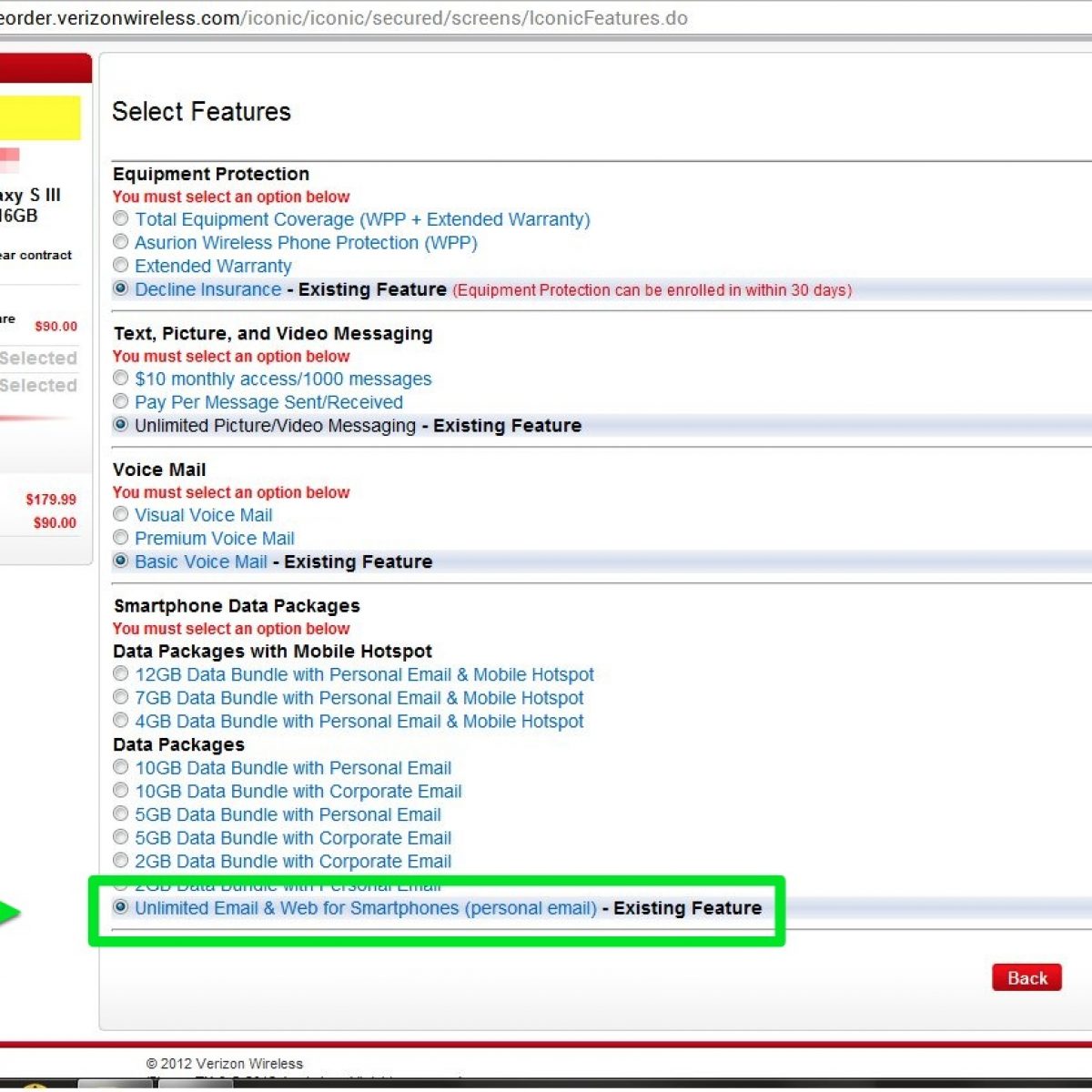This screenshot has width=1092, height=1092.
Task: Select $10 monthly access/1000 messages
Action: click(x=120, y=378)
